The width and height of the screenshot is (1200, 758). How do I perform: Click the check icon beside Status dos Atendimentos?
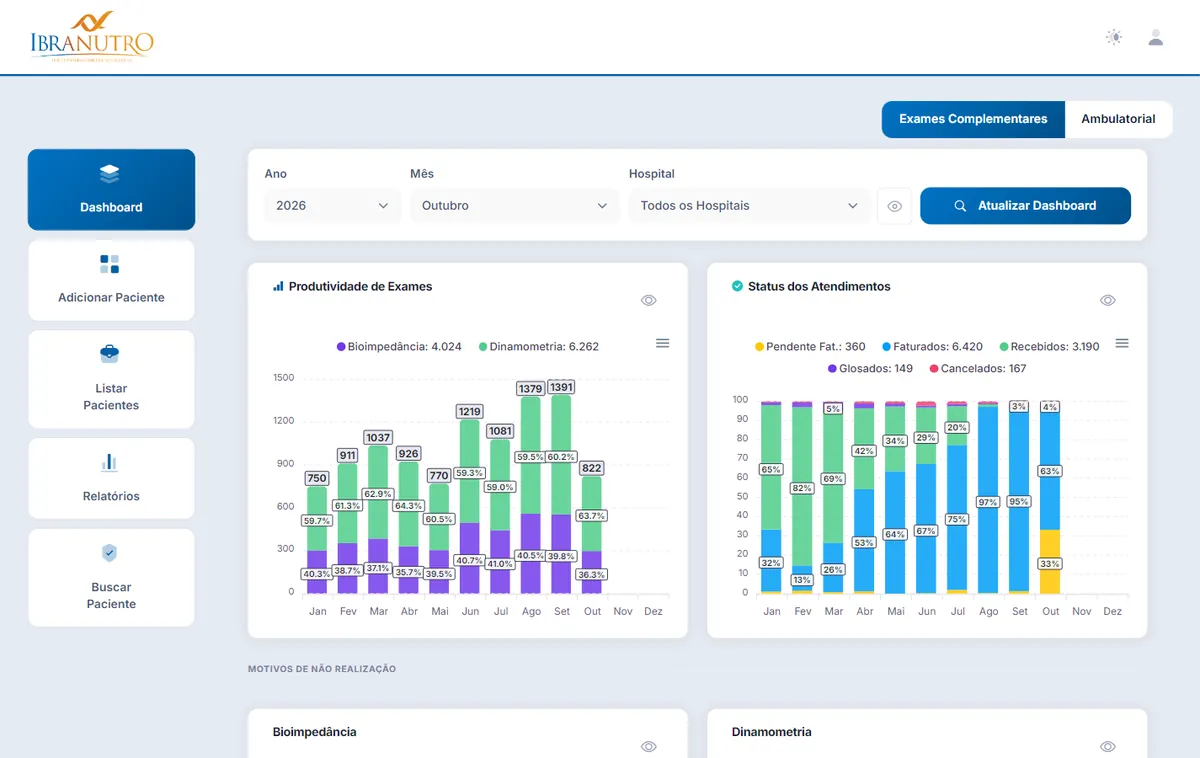tap(737, 286)
